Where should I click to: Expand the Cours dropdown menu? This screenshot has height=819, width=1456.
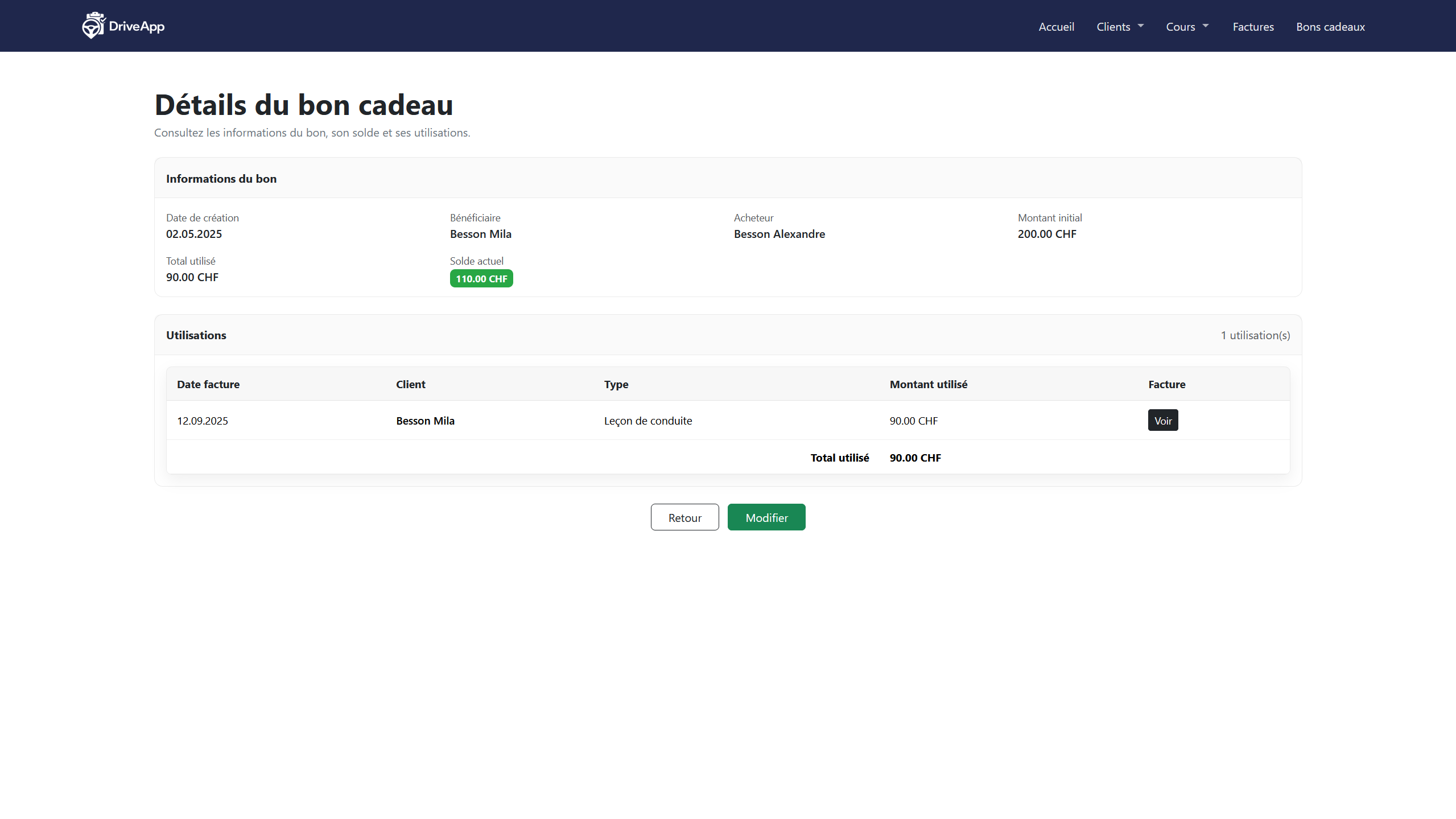pyautogui.click(x=1180, y=27)
